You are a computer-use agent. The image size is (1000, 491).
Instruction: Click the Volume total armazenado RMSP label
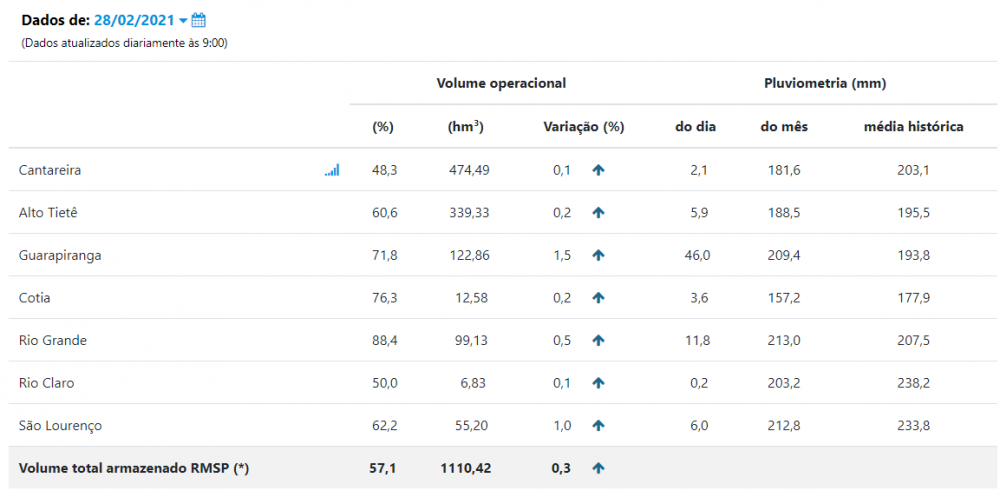click(134, 468)
